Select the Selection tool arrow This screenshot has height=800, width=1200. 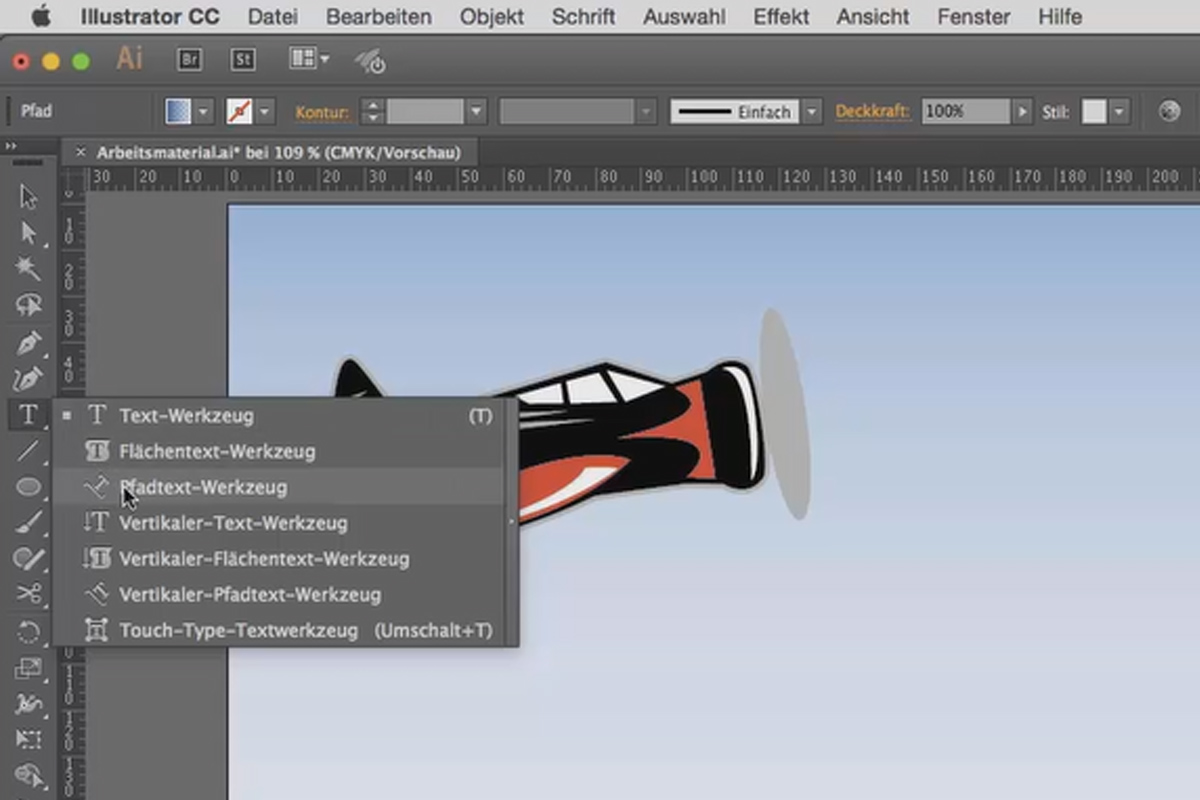pos(28,197)
